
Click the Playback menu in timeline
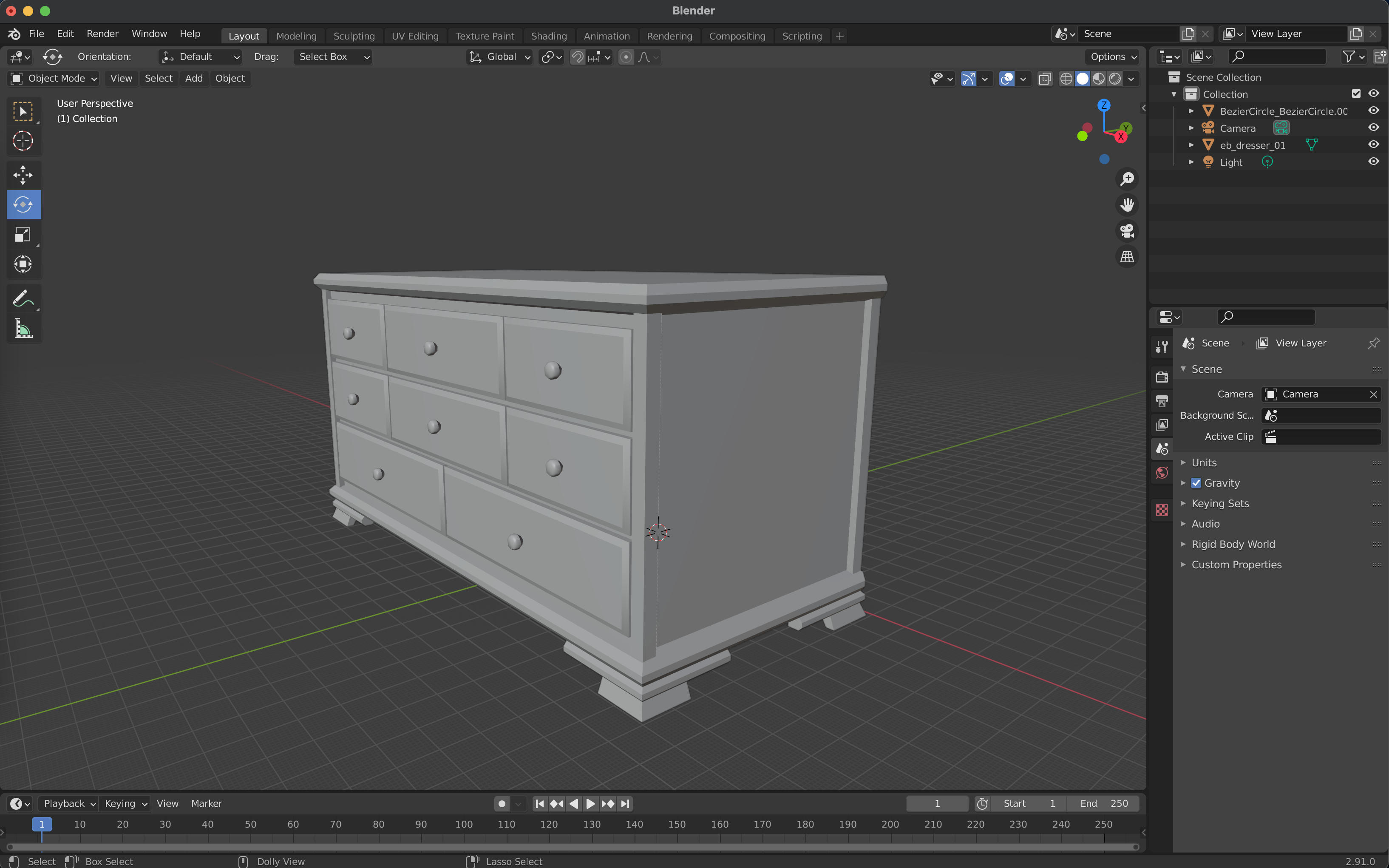tap(68, 803)
